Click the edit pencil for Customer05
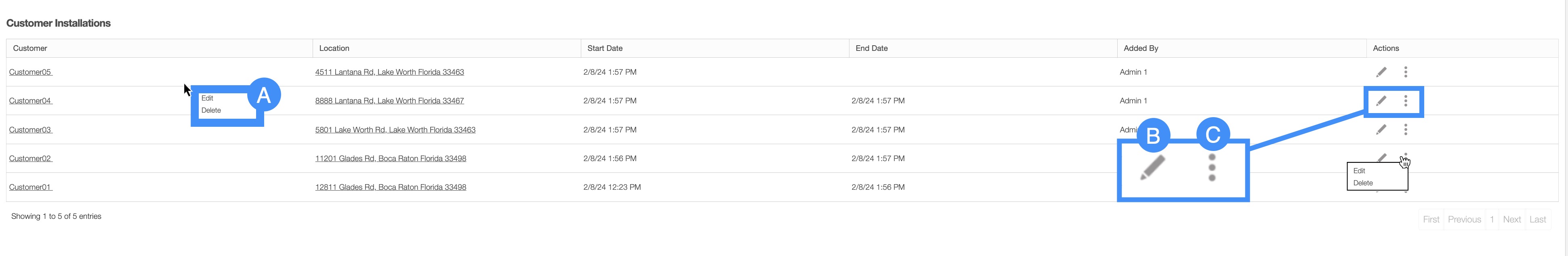The width and height of the screenshot is (1568, 256). point(1381,72)
